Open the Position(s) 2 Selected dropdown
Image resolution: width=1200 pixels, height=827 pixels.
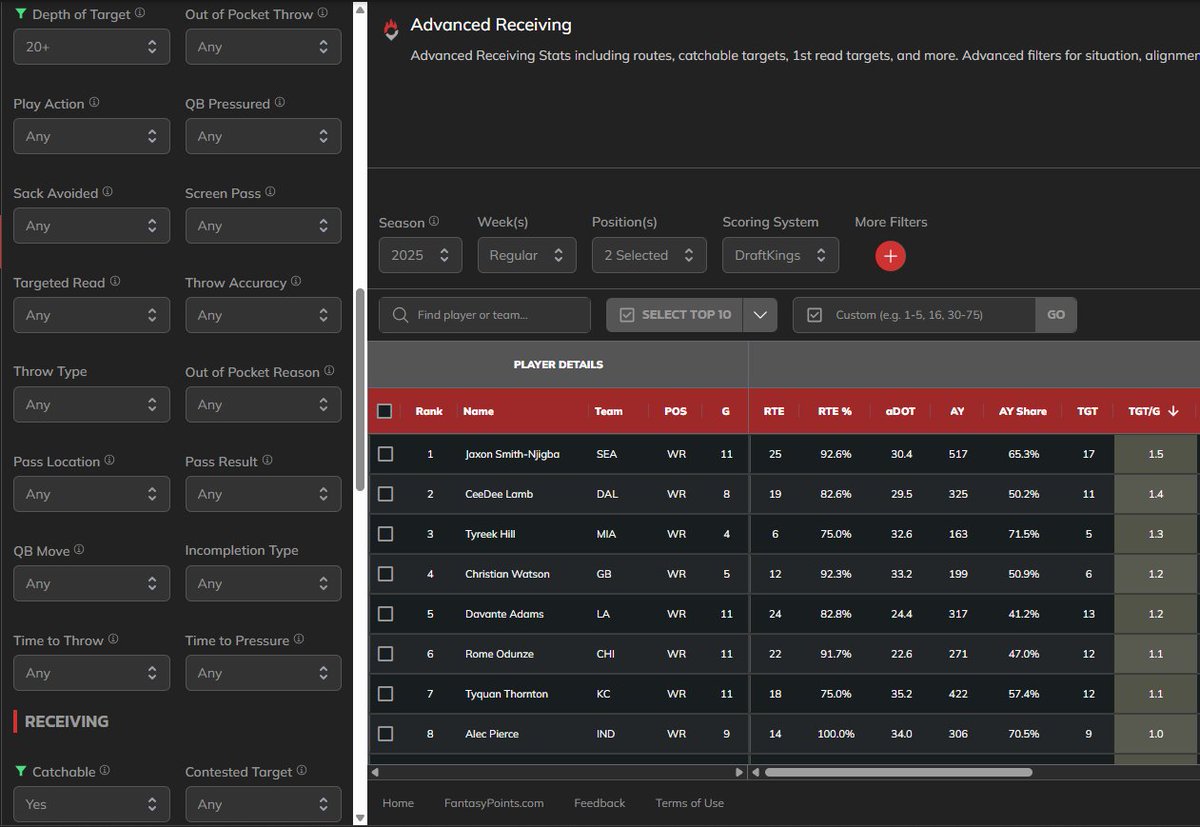[x=649, y=255]
